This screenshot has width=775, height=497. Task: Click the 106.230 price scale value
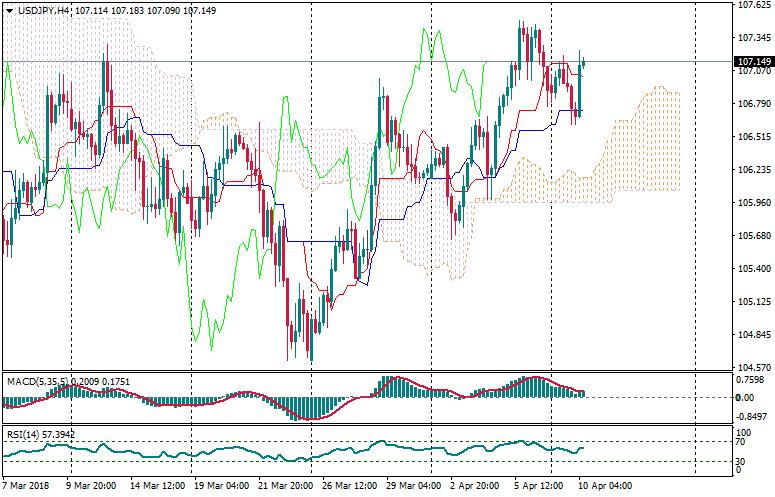(x=754, y=170)
